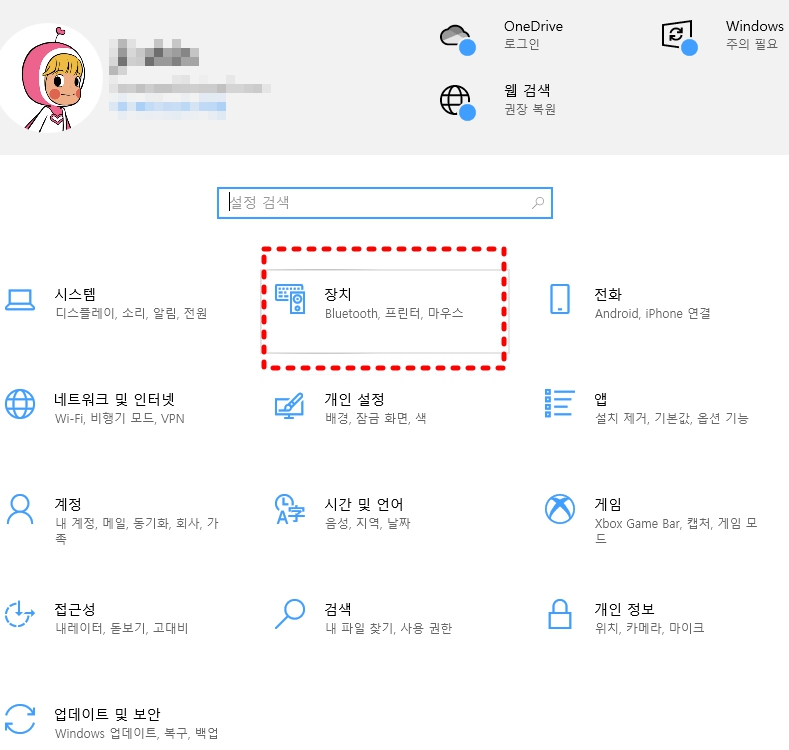Image resolution: width=789 pixels, height=750 pixels.
Task: Click 주의 필요 under Windows
Action: click(752, 44)
